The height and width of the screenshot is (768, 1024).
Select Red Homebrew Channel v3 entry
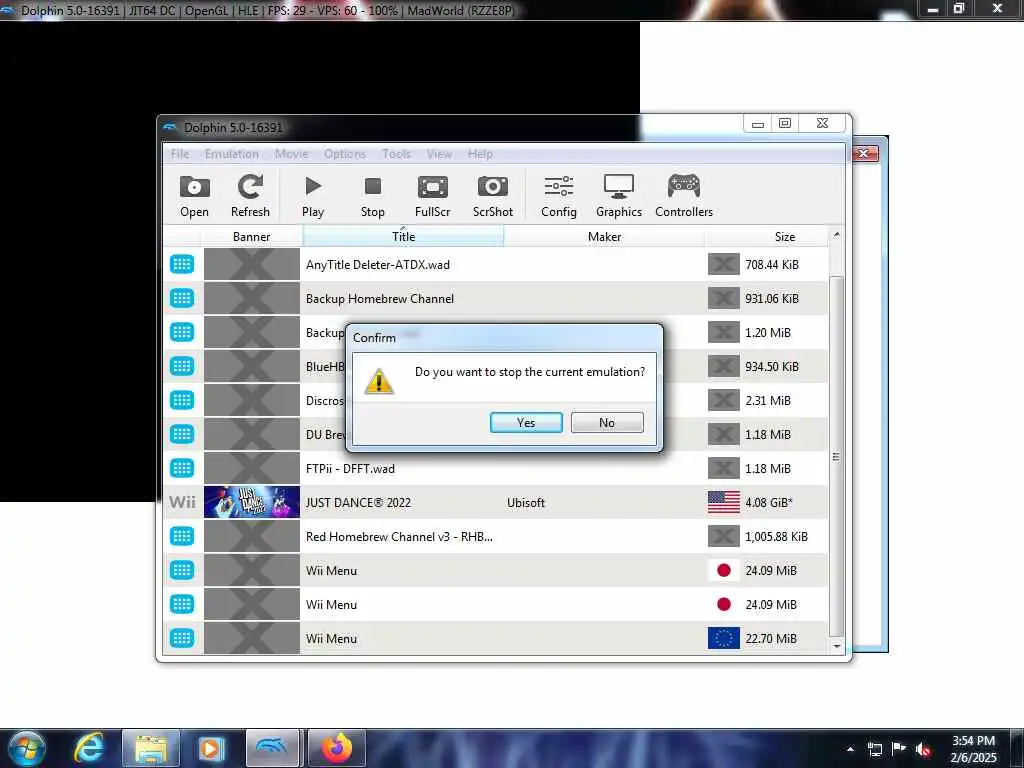pyautogui.click(x=399, y=536)
